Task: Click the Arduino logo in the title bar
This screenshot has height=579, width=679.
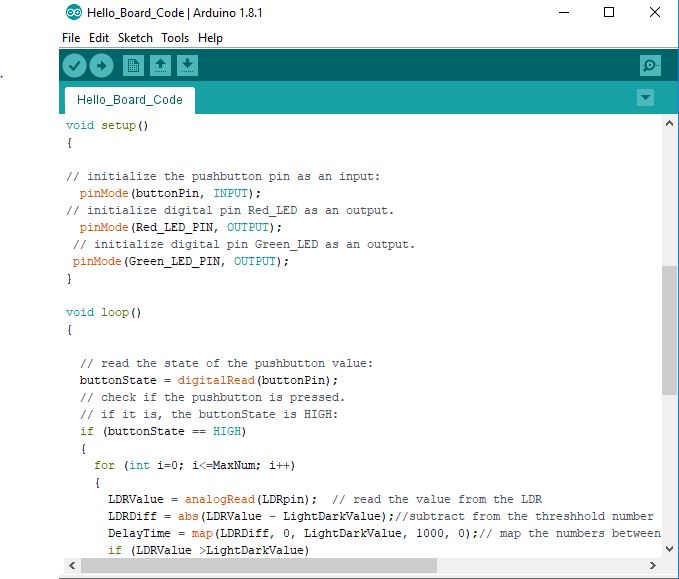Action: pos(74,13)
